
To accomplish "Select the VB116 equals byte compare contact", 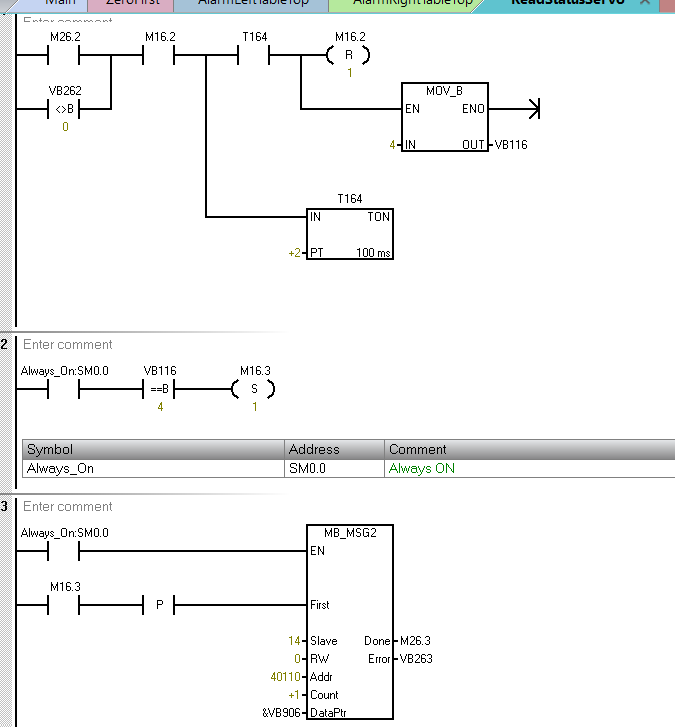I will tap(159, 389).
